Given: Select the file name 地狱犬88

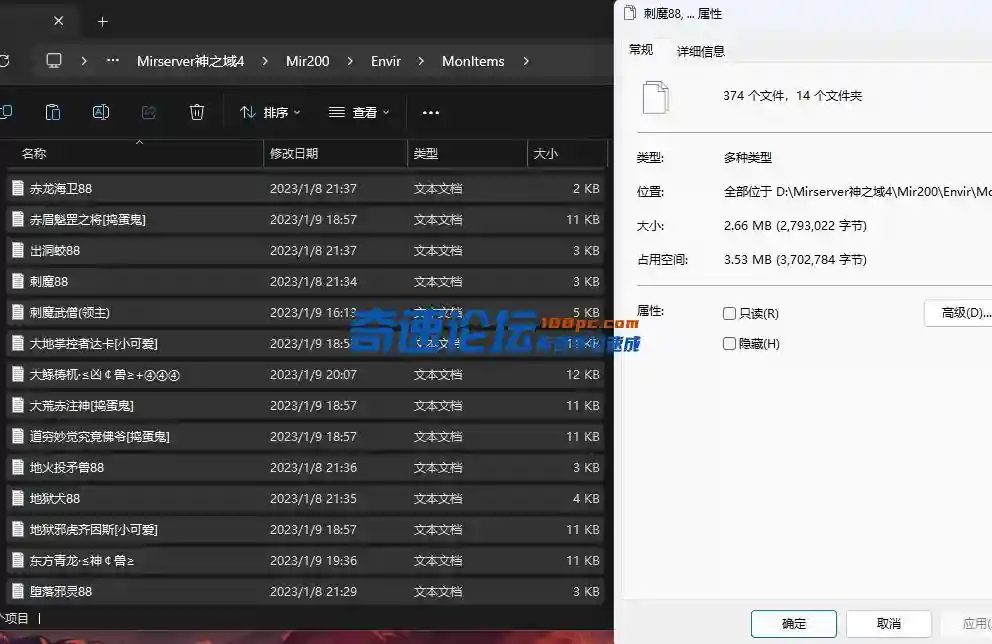Looking at the screenshot, I should click(55, 498).
